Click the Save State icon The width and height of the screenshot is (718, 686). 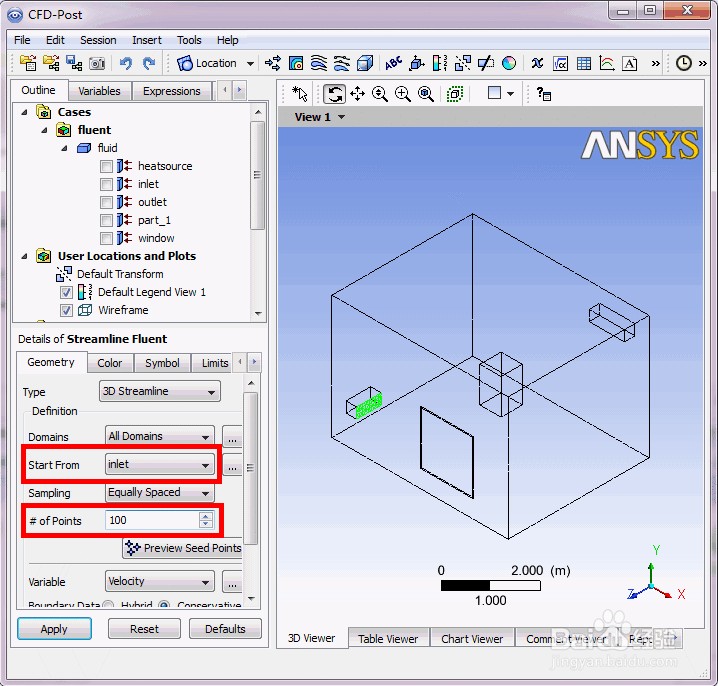tap(74, 63)
